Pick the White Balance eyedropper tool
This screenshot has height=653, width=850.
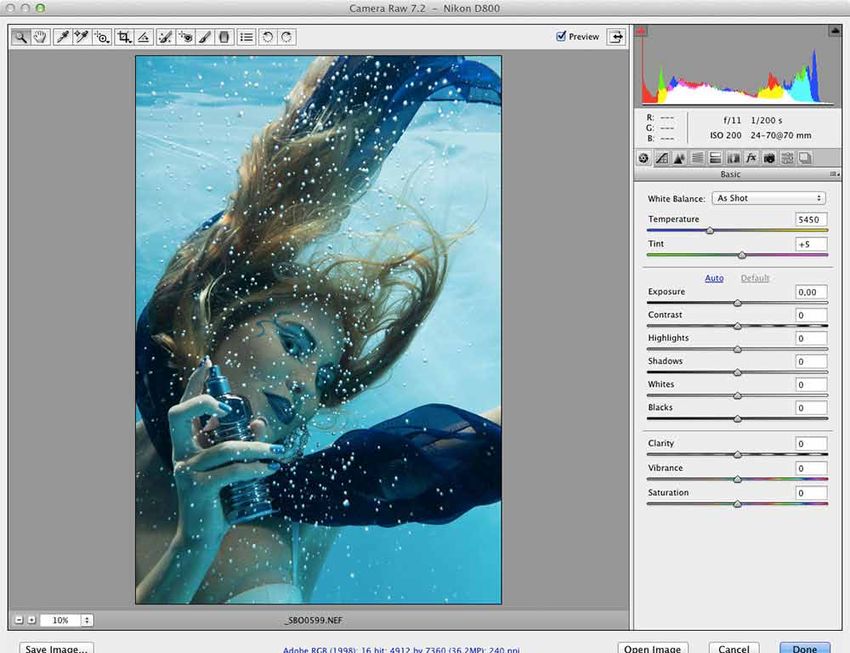(62, 37)
